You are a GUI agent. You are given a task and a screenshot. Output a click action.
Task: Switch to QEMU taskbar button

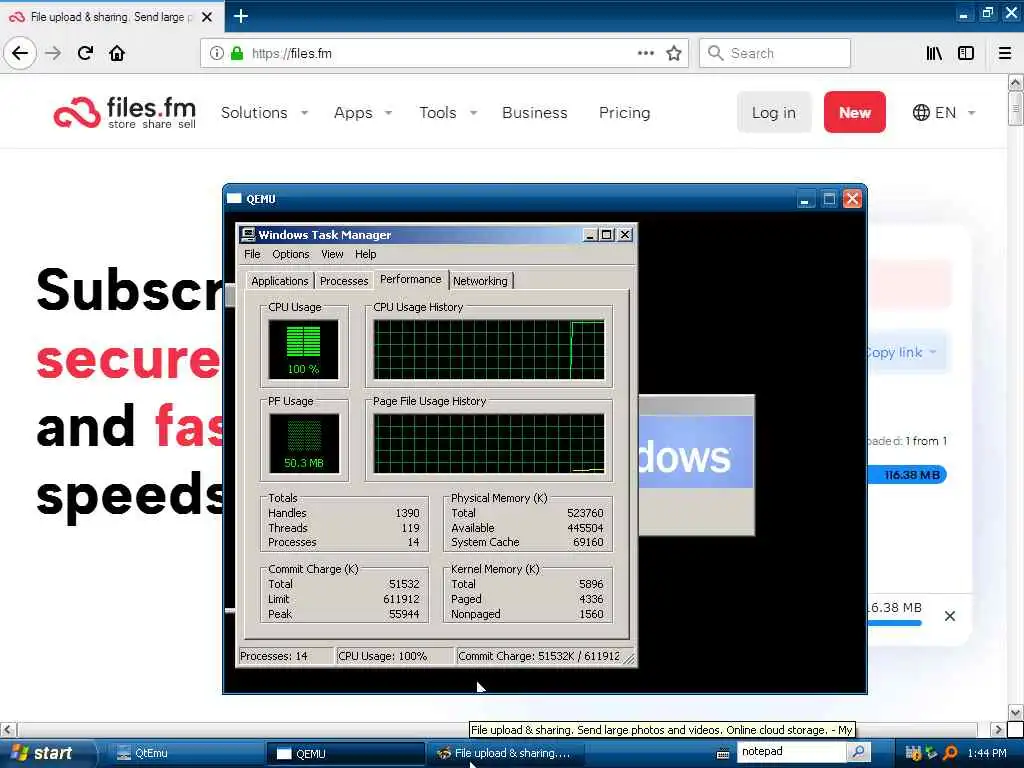(345, 753)
